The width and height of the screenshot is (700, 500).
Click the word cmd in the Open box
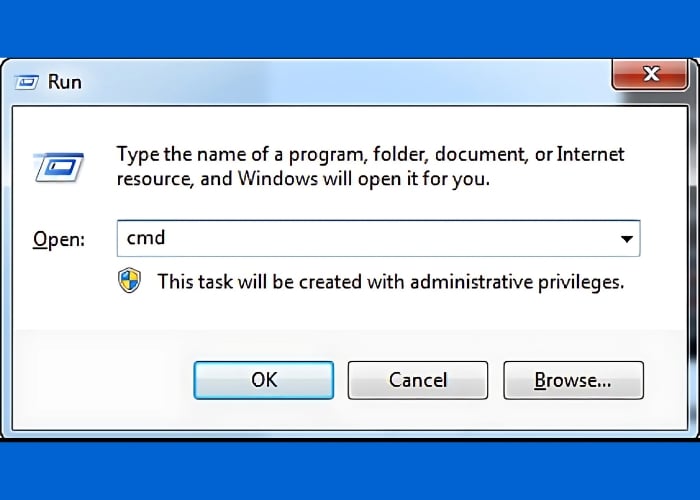coord(146,239)
